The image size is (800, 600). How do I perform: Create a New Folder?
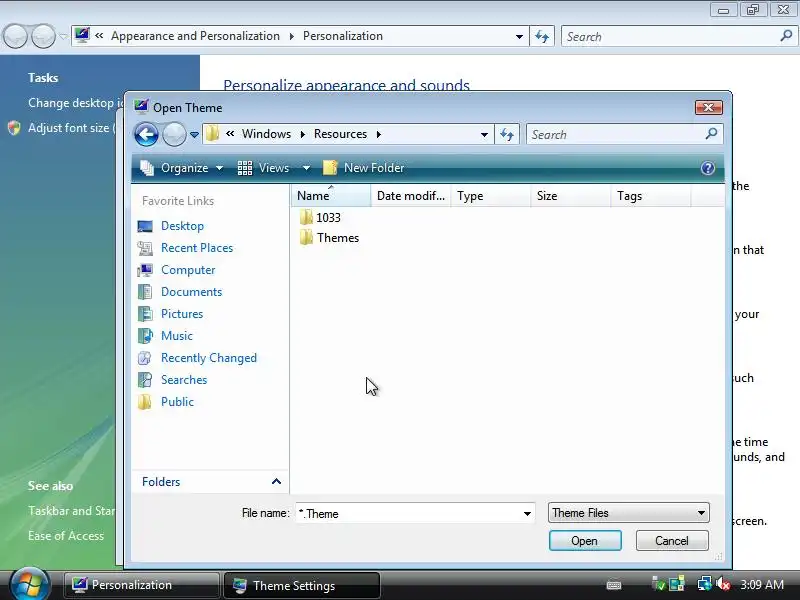click(x=364, y=168)
